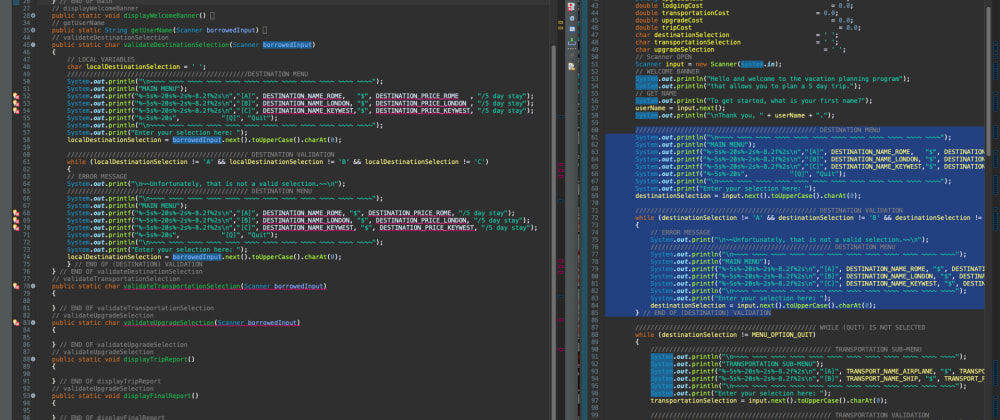Image resolution: width=1000 pixels, height=420 pixels.
Task: Click displayTripReport method name on line 88
Action: coord(155,359)
